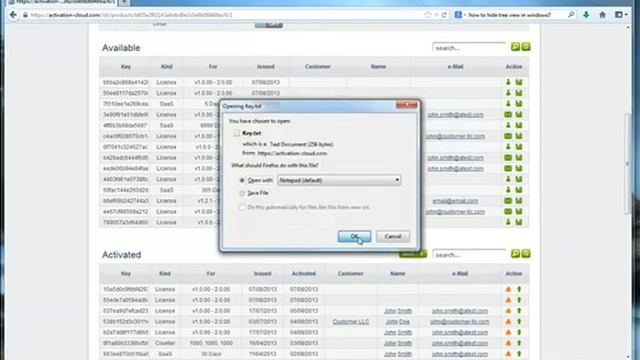Go back using the browser back arrow
640x360 pixels.
[13, 15]
